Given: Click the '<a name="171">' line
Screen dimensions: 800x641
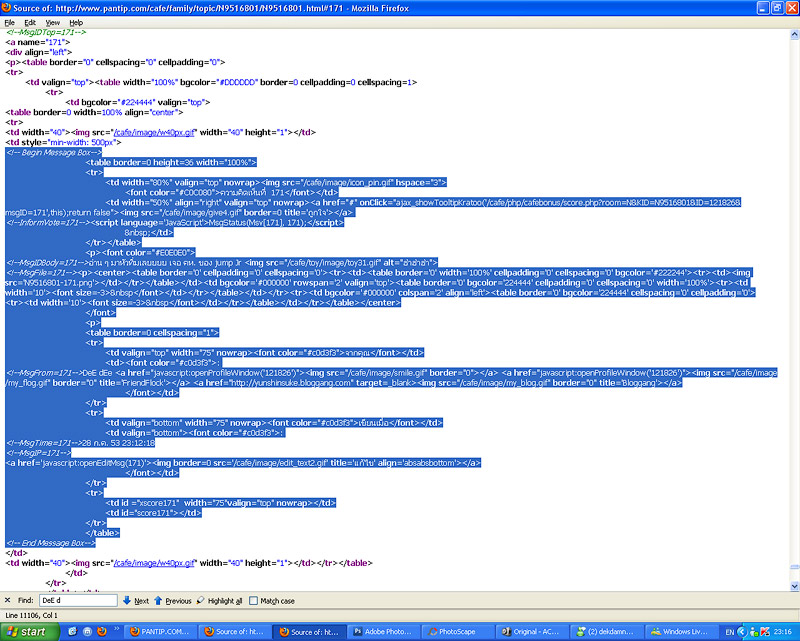Looking at the screenshot, I should tap(38, 42).
